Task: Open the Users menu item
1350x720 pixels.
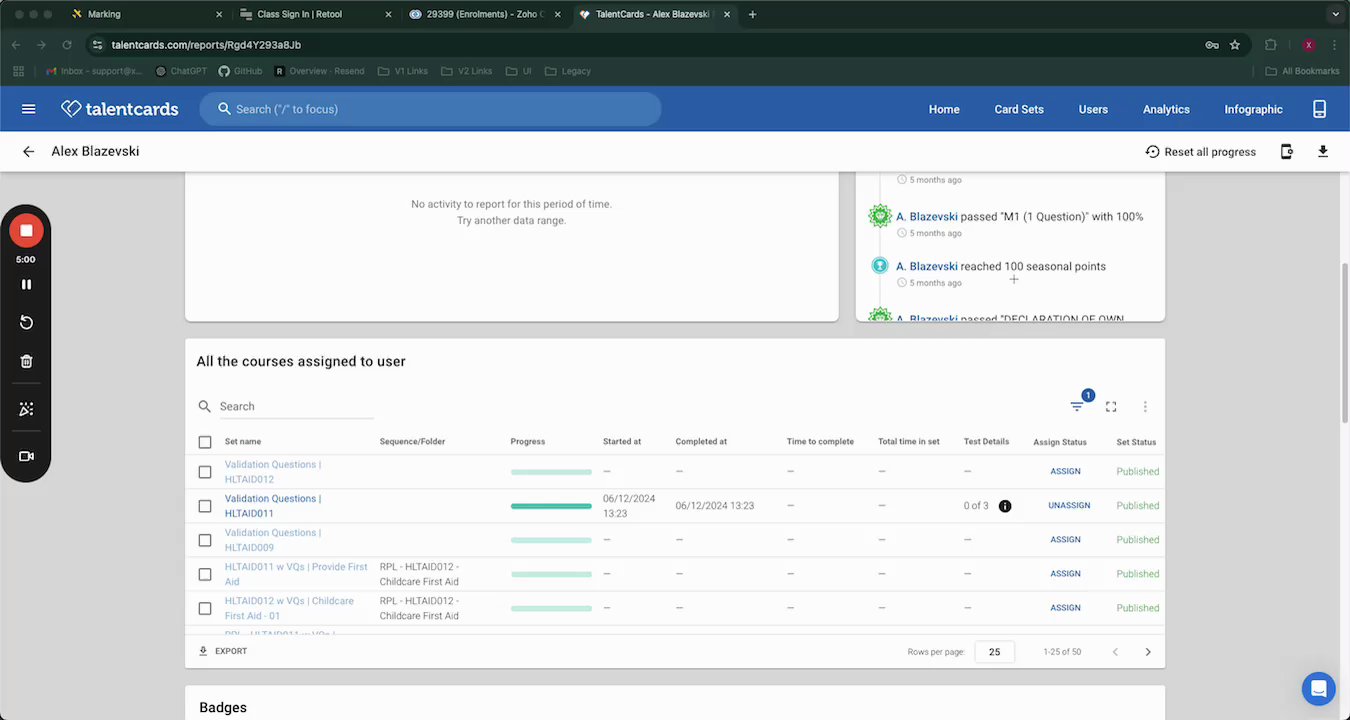Action: click(1093, 109)
